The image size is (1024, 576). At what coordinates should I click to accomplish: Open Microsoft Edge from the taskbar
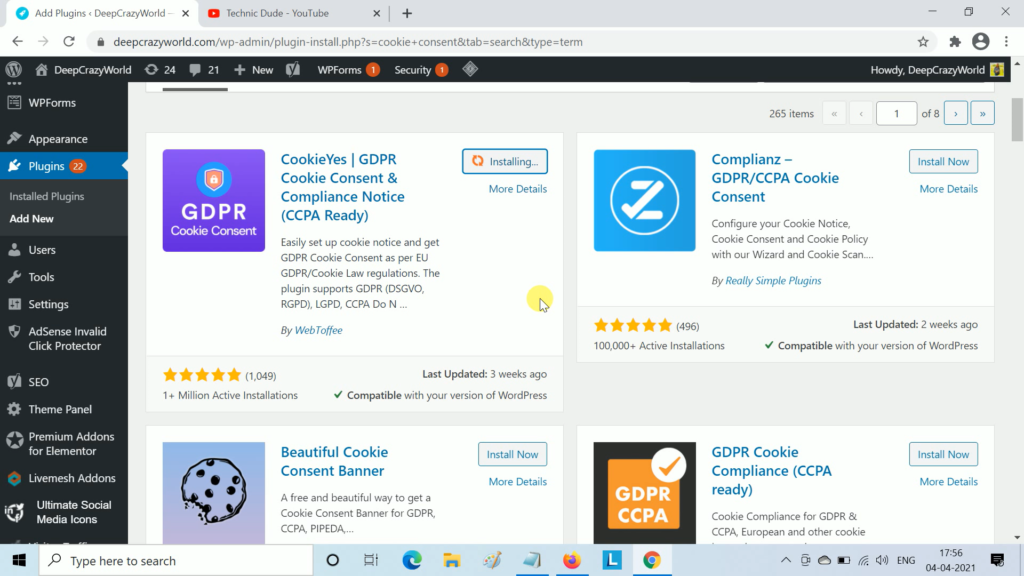pos(411,560)
